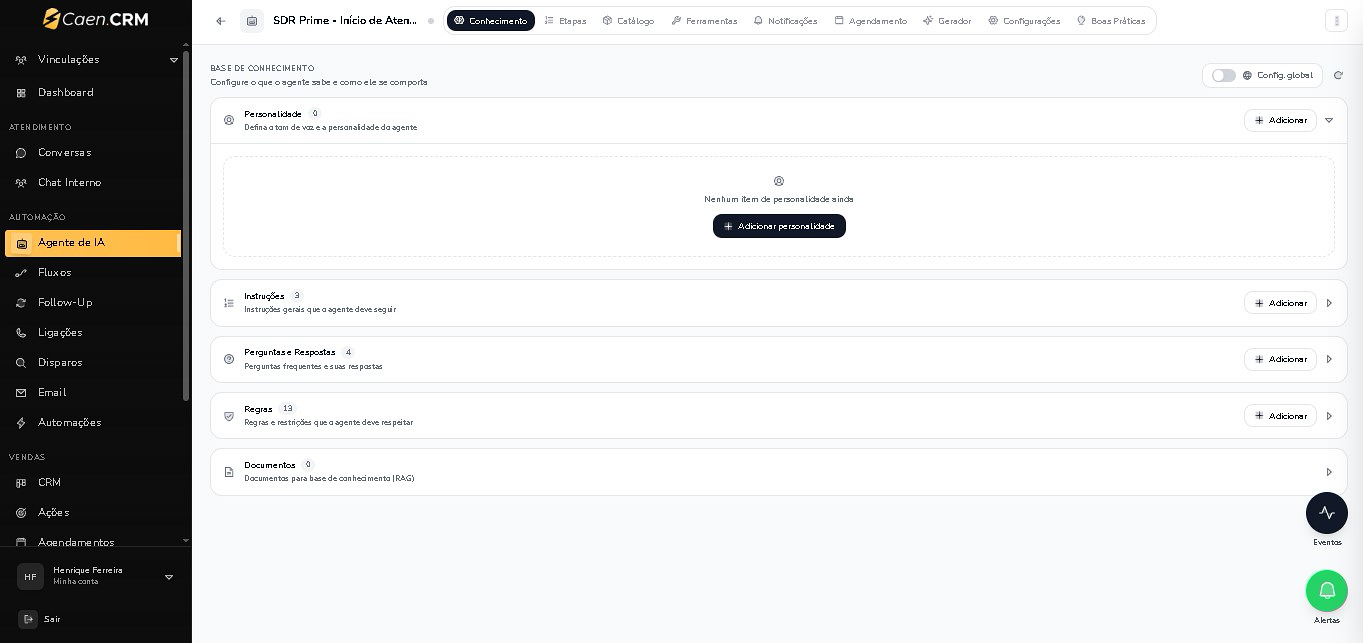Screen dimensions: 1363x643
Task: Click Adicionar in the Regras row
Action: pos(1280,416)
